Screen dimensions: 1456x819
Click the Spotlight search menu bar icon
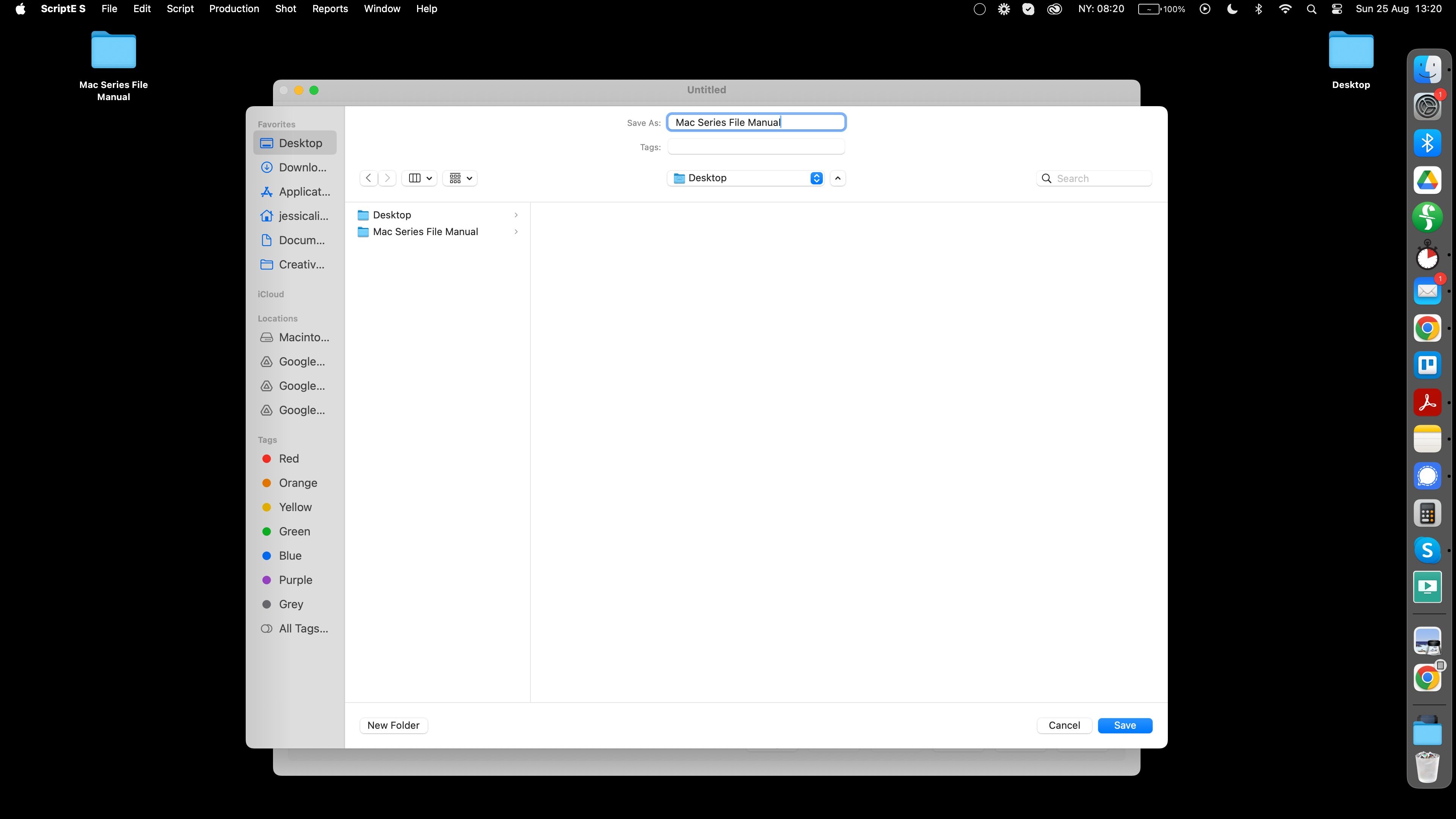point(1311,9)
